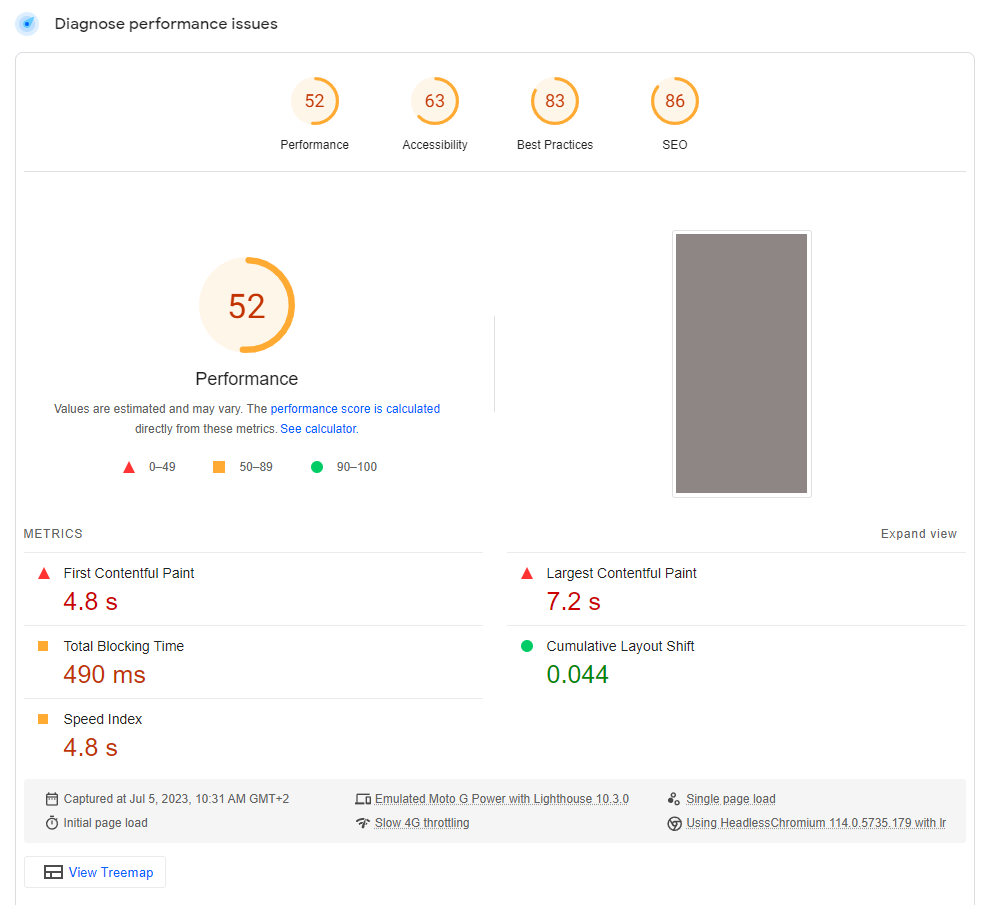Screen dimensions: 991x905
Task: Click the orange square beside Speed Index
Action: [43, 718]
